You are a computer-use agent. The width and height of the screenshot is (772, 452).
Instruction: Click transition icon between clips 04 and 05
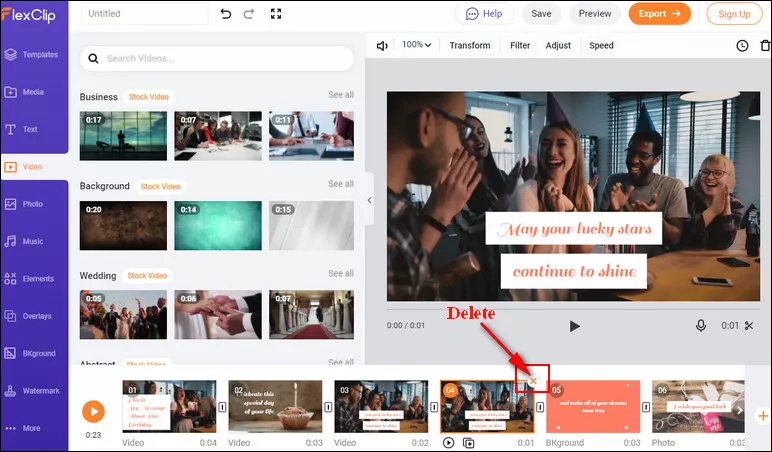(x=540, y=407)
